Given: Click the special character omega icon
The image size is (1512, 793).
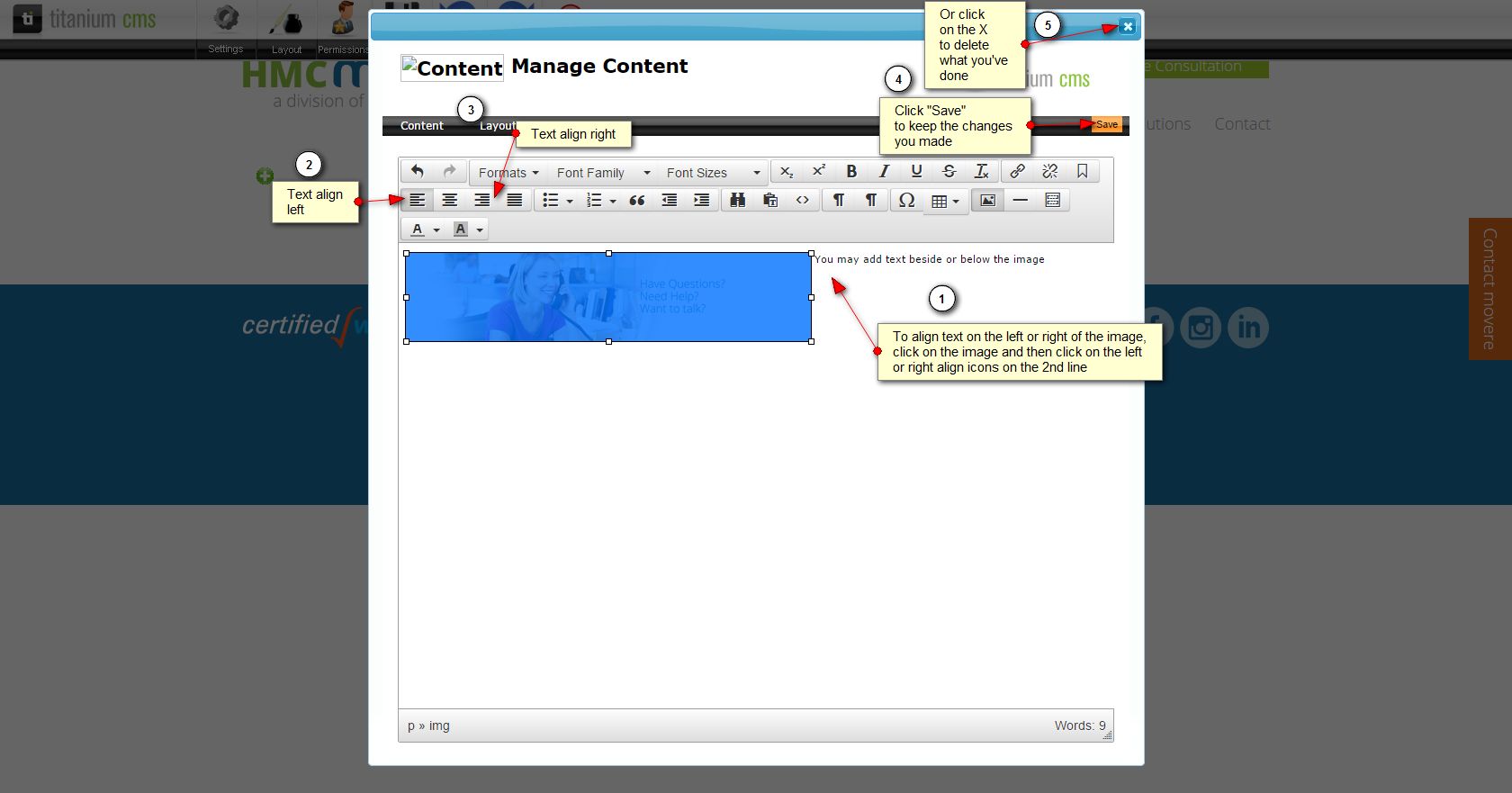Looking at the screenshot, I should coord(906,200).
